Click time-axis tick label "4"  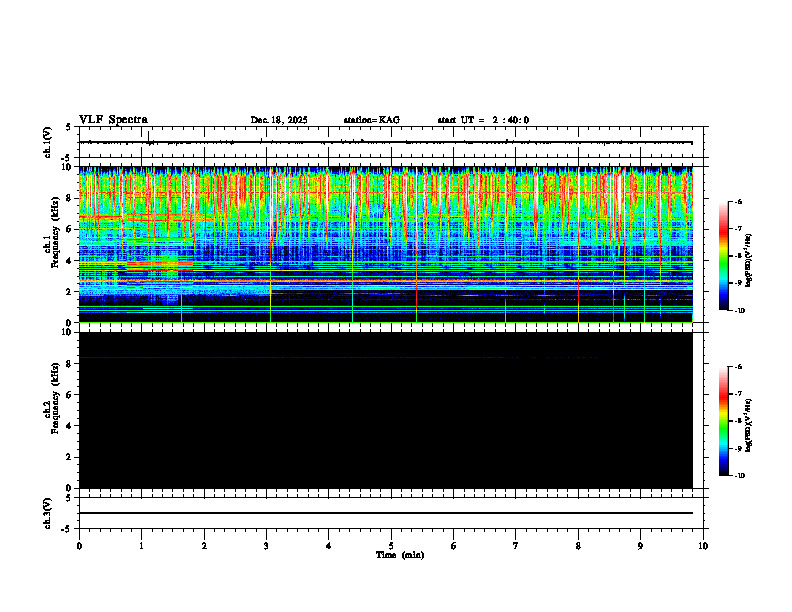pos(329,546)
